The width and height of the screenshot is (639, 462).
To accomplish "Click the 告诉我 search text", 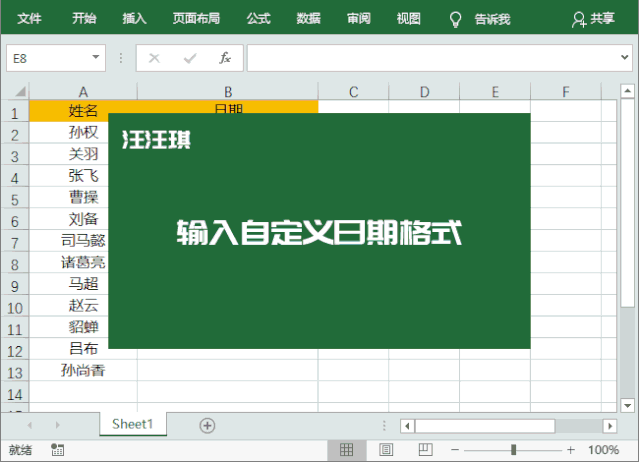I will pos(492,19).
